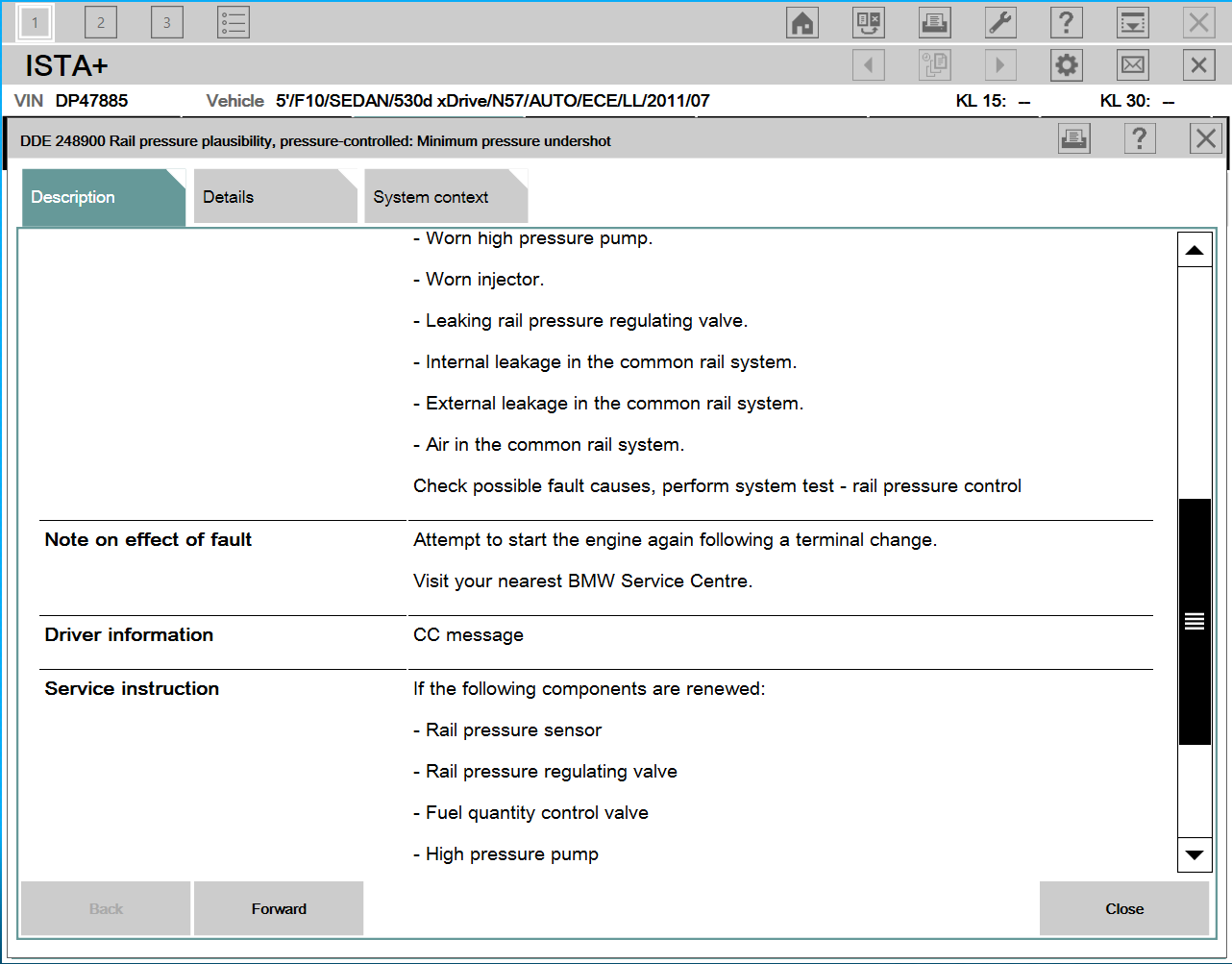1232x964 pixels.
Task: Click the envelope feedback icon
Action: (x=1133, y=65)
